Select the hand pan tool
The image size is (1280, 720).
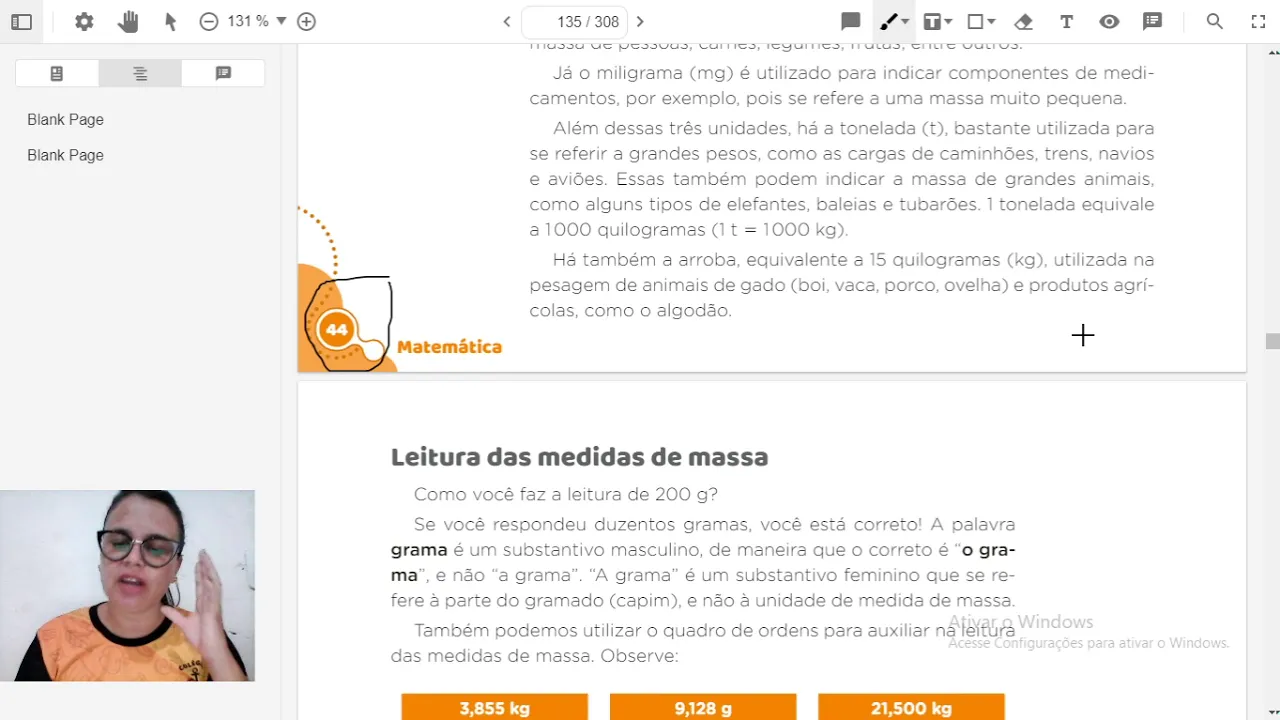[x=127, y=21]
